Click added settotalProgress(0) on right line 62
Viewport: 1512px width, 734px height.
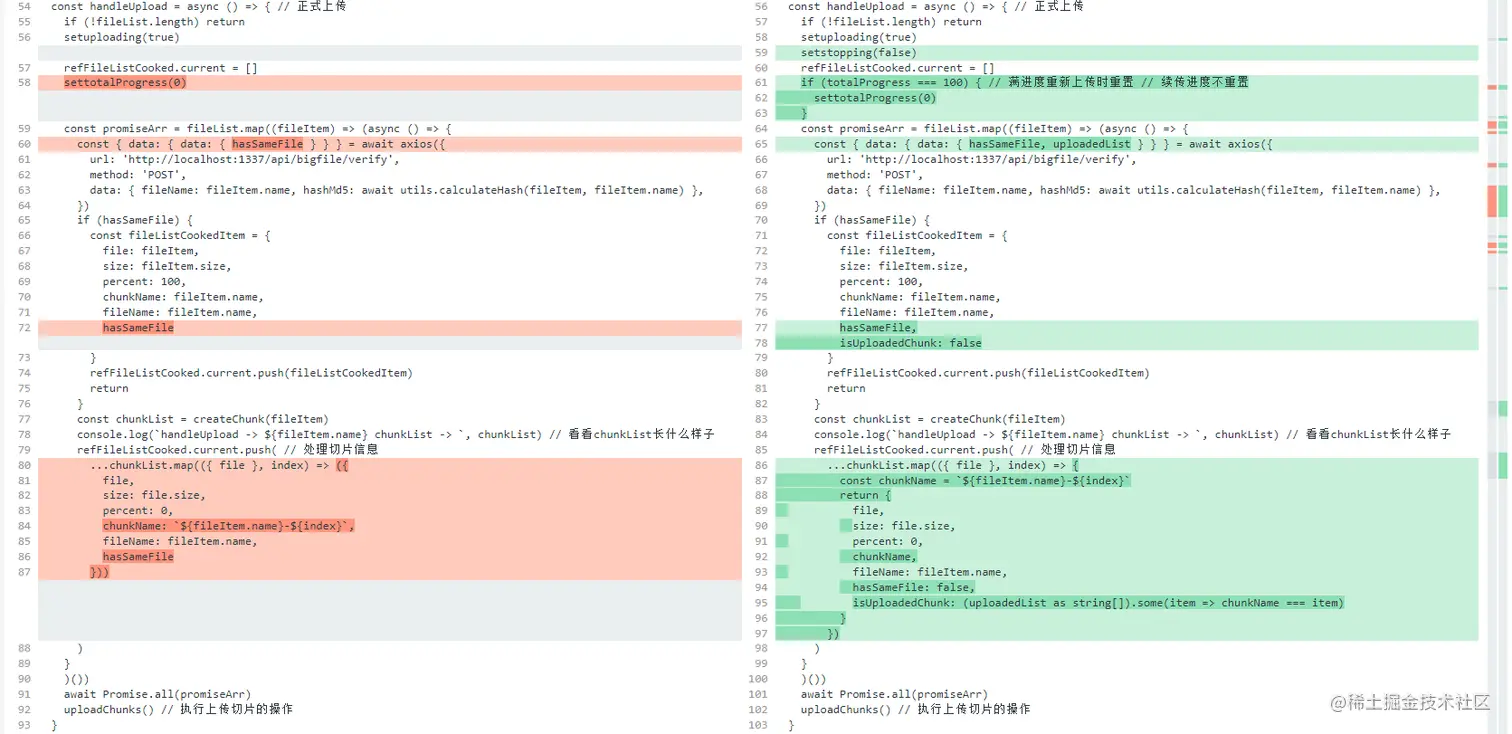(x=875, y=98)
